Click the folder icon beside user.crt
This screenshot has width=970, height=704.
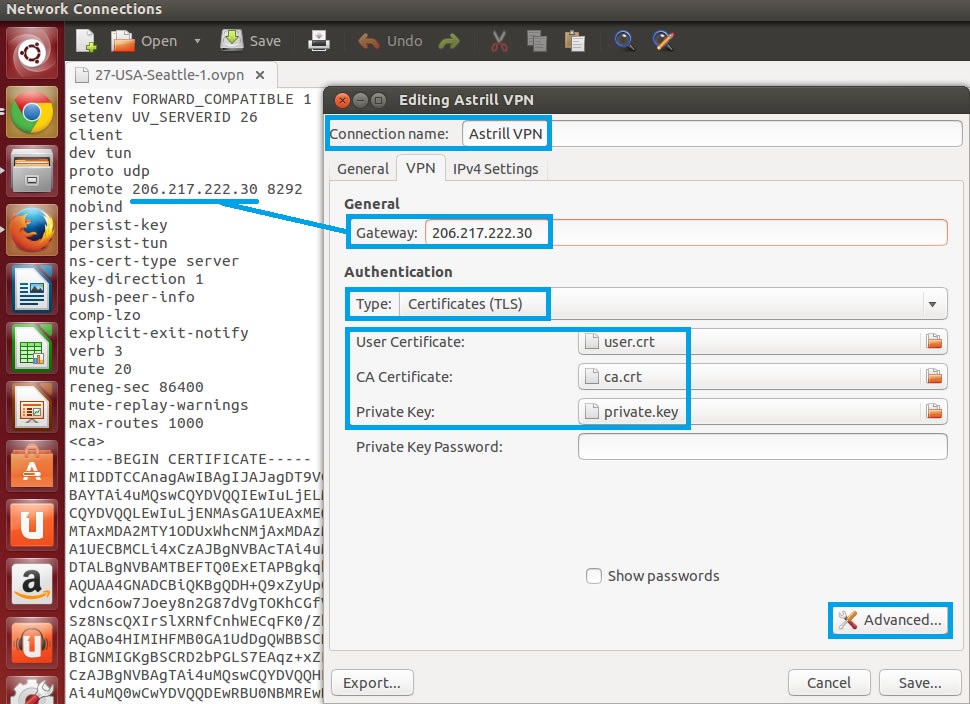(x=934, y=341)
